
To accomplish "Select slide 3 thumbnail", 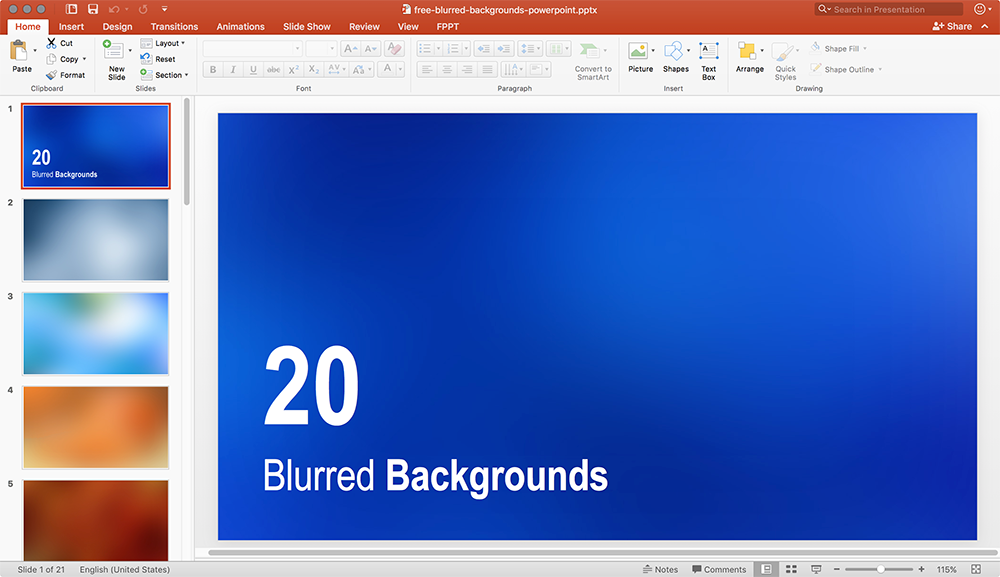I will click(95, 332).
